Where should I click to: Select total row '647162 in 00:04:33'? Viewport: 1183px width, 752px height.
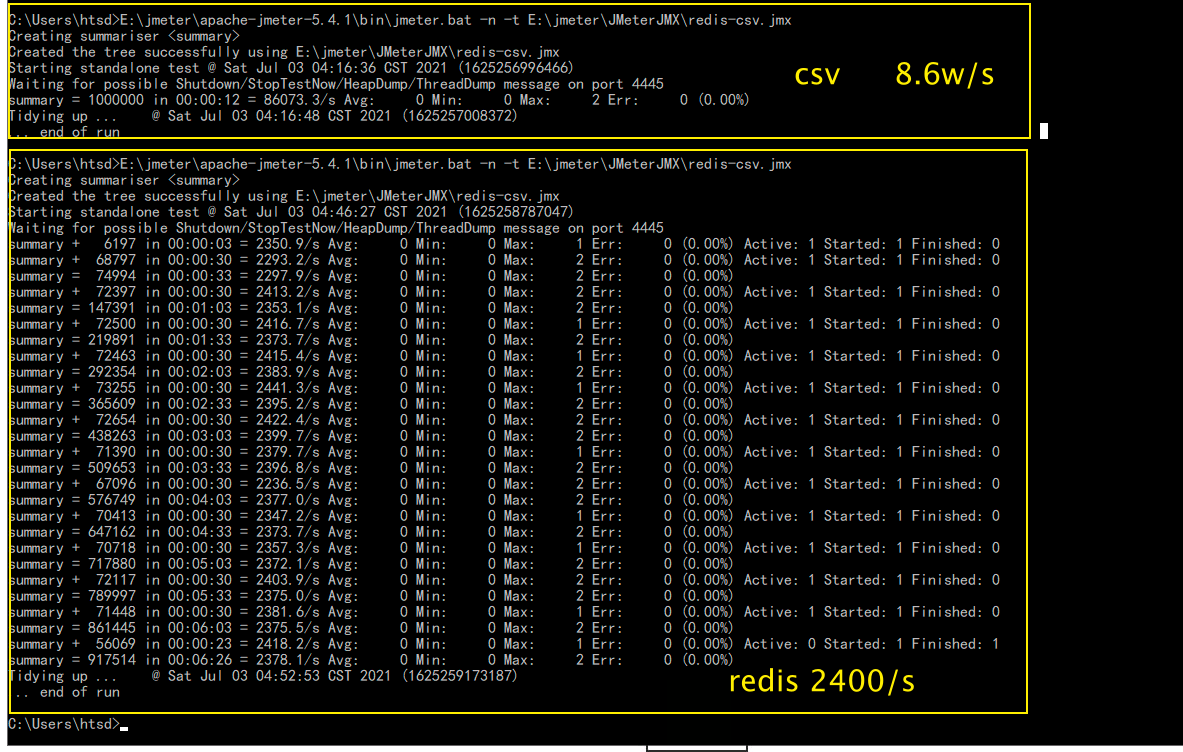(371, 532)
